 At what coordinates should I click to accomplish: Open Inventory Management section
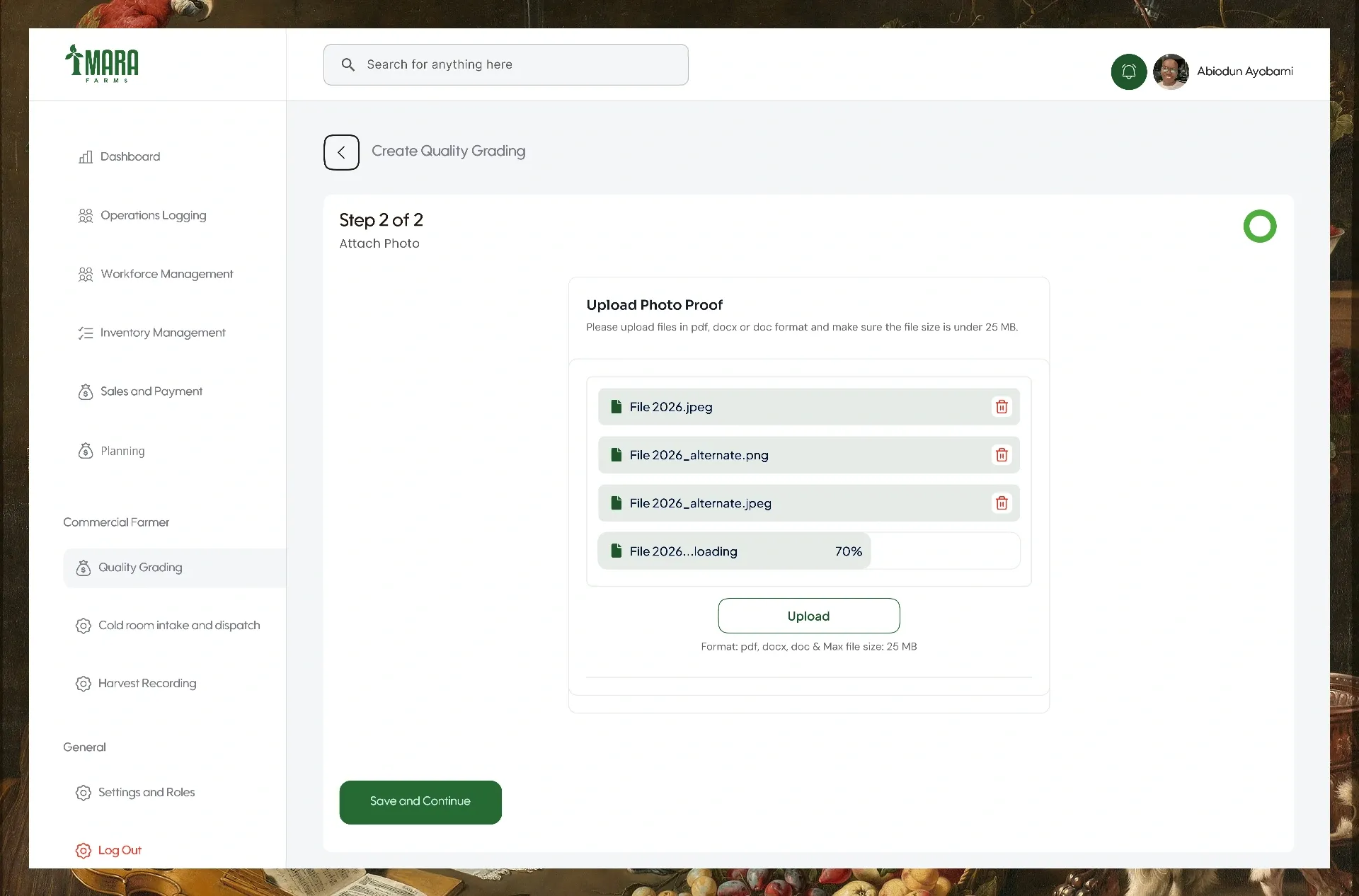tap(151, 333)
